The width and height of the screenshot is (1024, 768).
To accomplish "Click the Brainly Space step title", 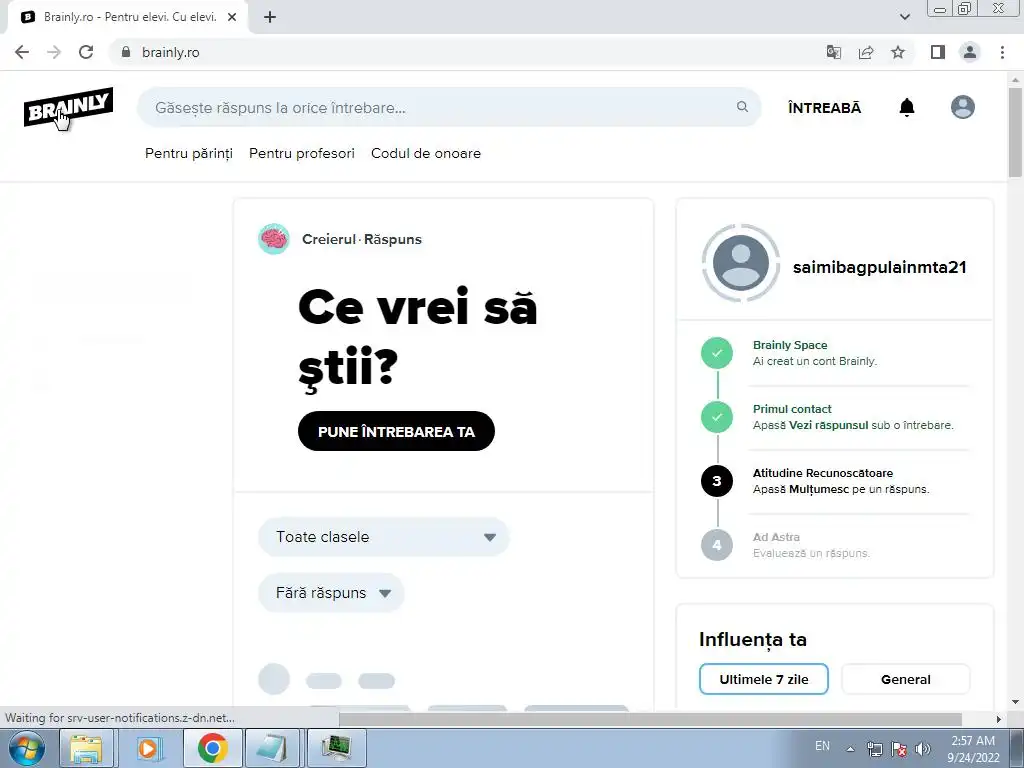I will (790, 345).
